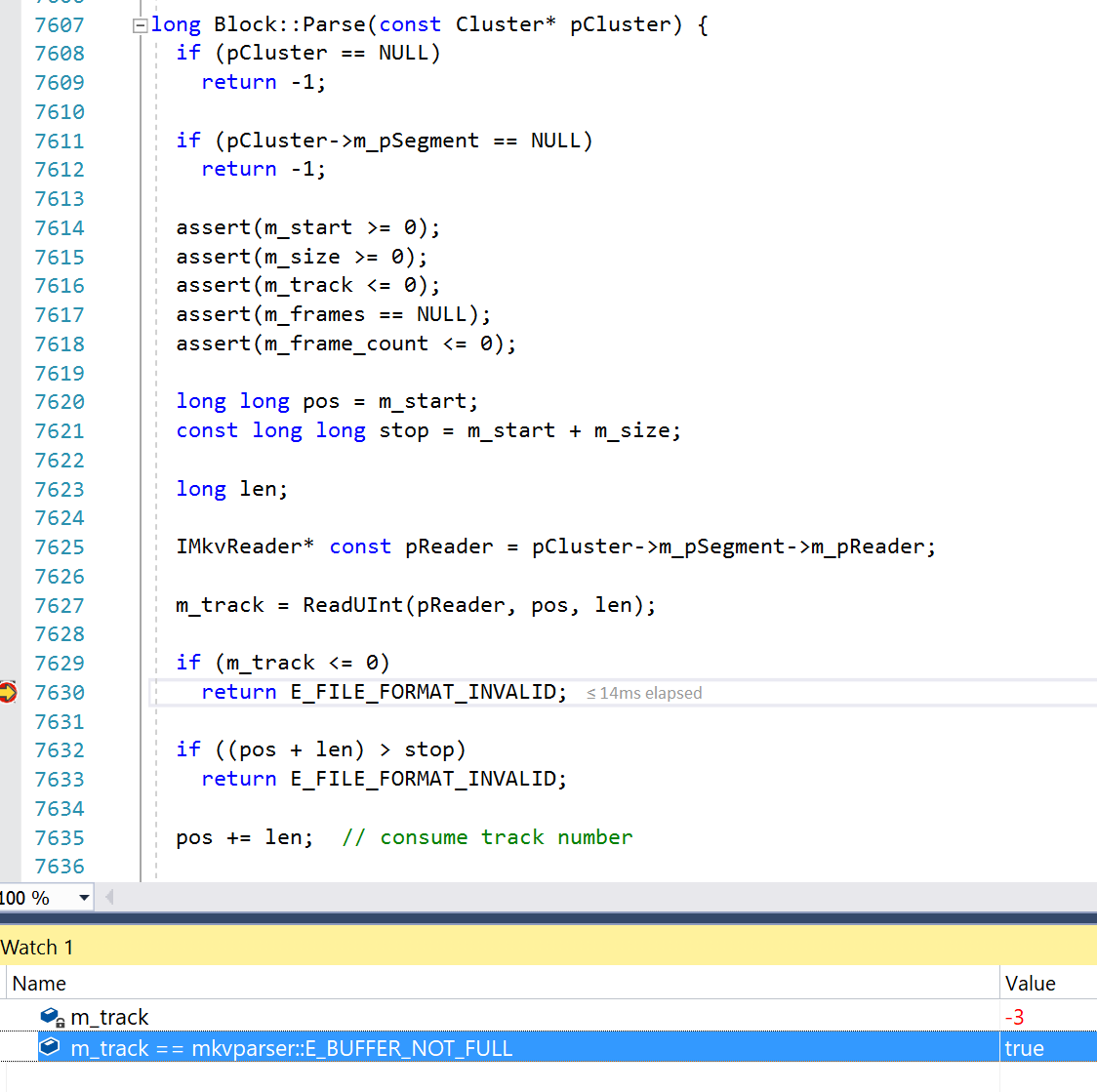
Task: Click the dropdown arrow on the zoom control
Action: [x=83, y=897]
